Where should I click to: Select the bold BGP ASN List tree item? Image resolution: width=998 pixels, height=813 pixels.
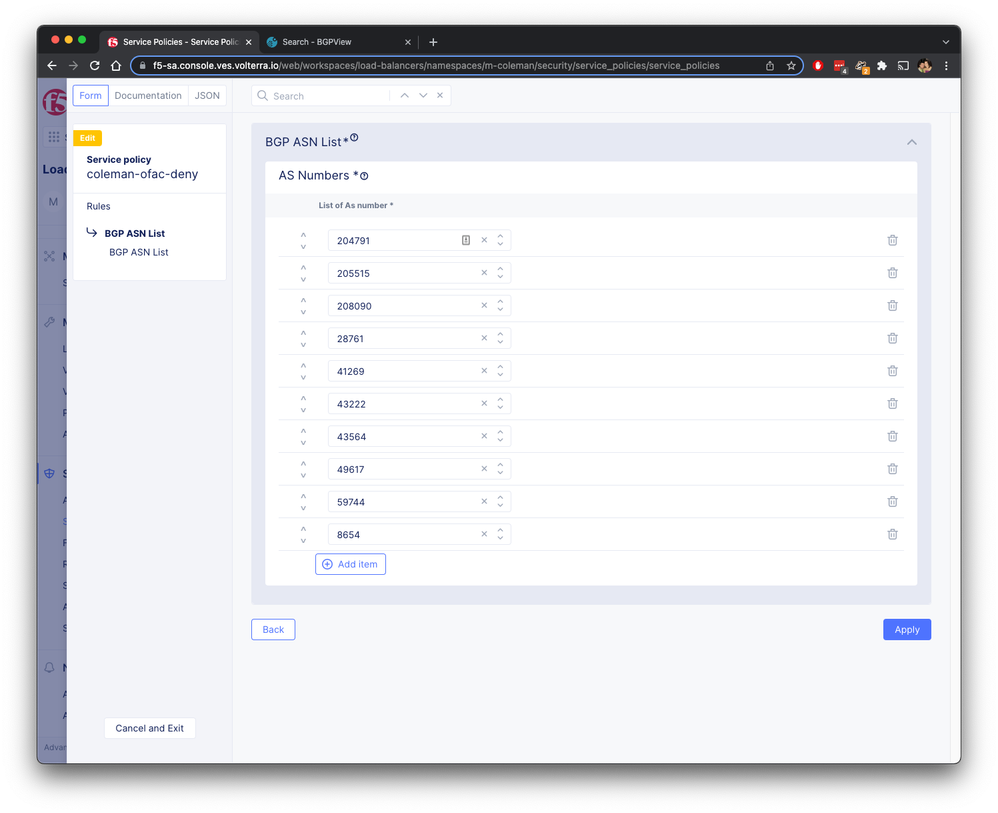tap(134, 234)
